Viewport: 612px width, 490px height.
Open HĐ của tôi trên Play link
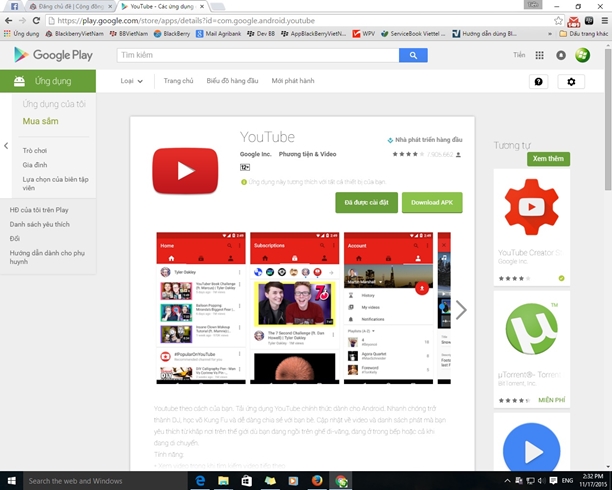(39, 210)
